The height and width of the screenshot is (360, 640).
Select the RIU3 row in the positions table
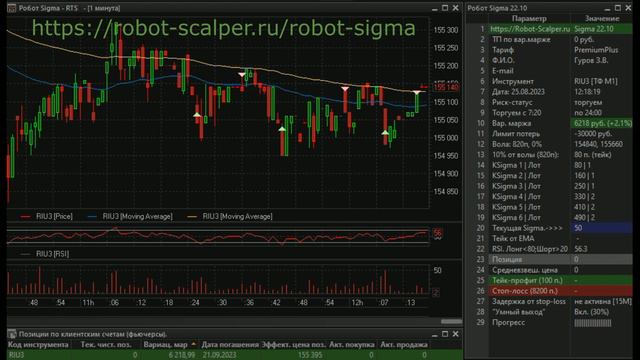(x=235, y=355)
